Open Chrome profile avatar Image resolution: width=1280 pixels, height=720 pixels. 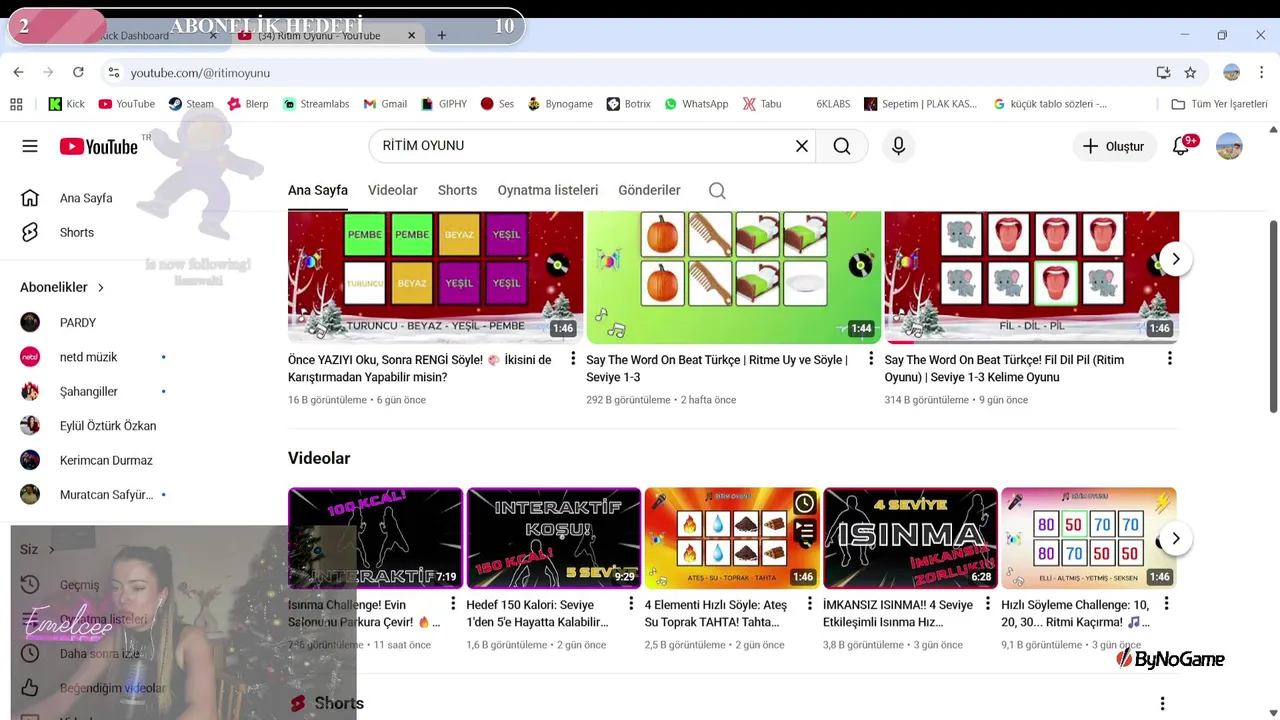click(x=1232, y=72)
